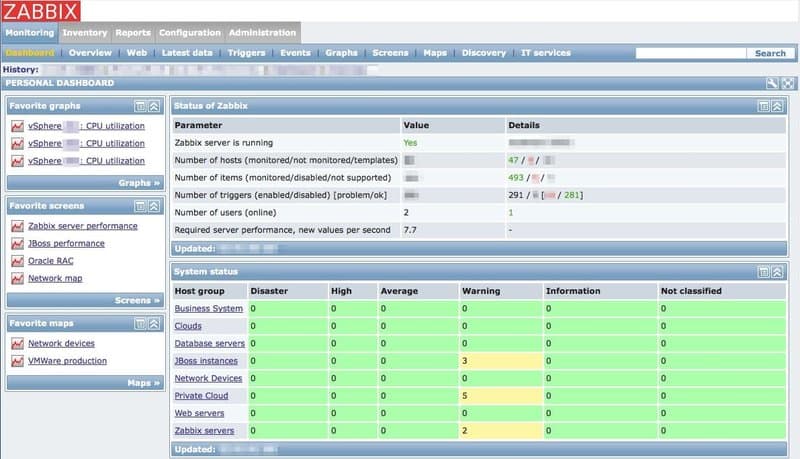The height and width of the screenshot is (459, 800).
Task: Open JBoss performance screen link
Action: coord(66,244)
